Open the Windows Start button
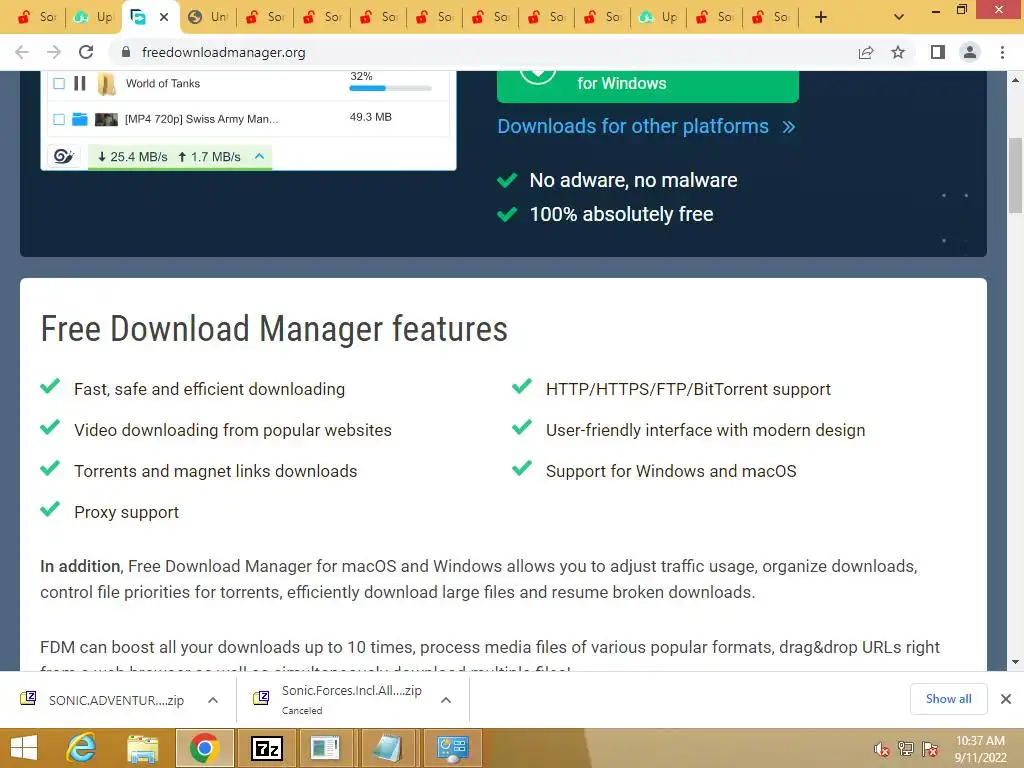This screenshot has height=768, width=1024. [24, 748]
